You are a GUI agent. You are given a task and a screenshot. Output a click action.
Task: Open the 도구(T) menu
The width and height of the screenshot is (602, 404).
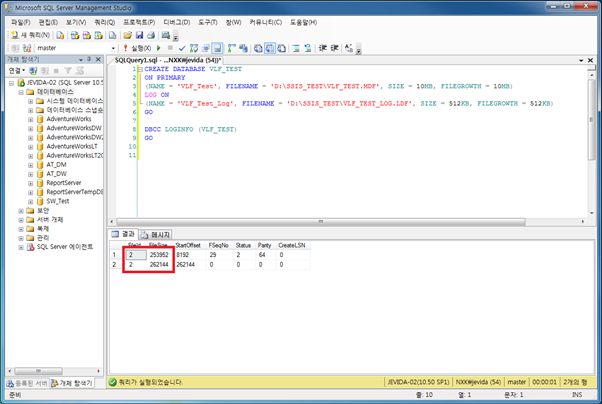click(208, 22)
